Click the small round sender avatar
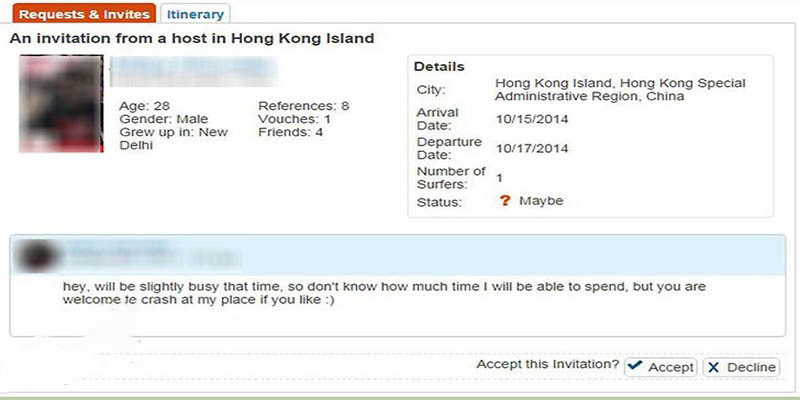 (x=36, y=255)
